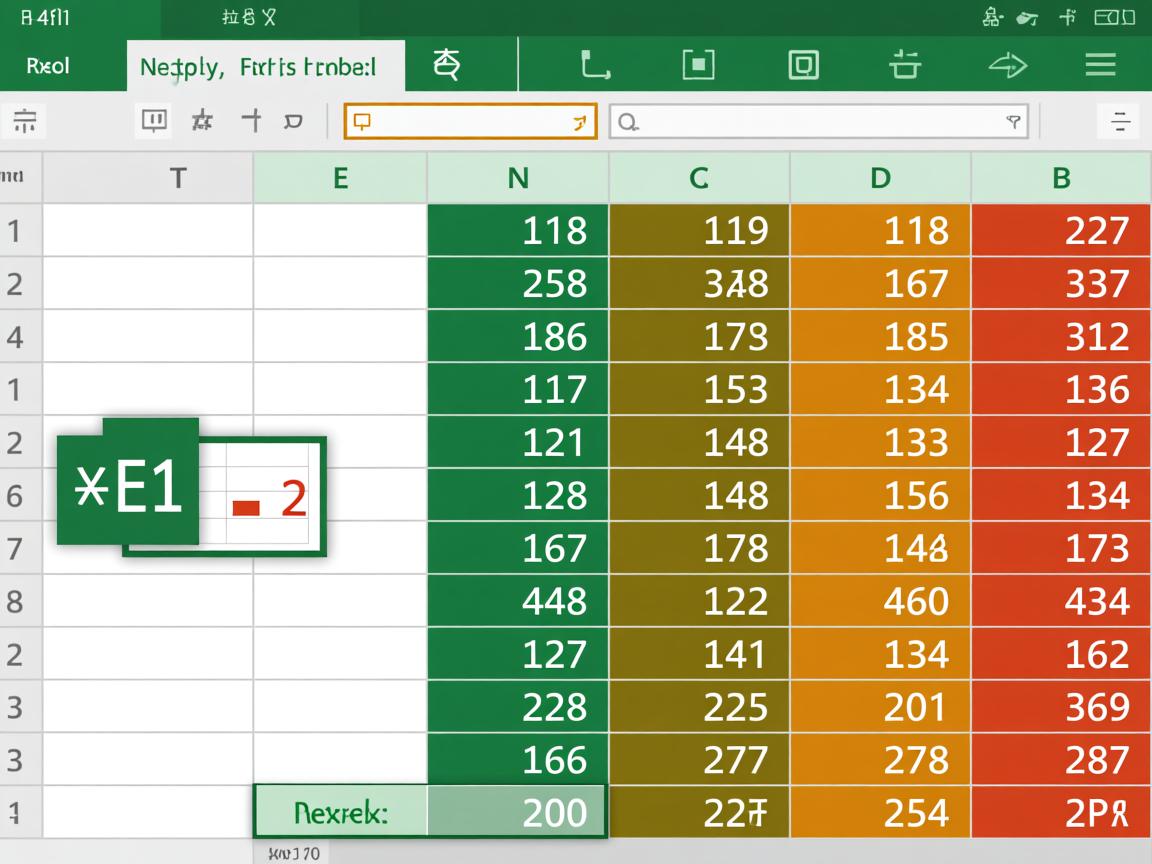Click the square-with-dot icon in the ribbon
1152x864 pixels.
tap(698, 66)
